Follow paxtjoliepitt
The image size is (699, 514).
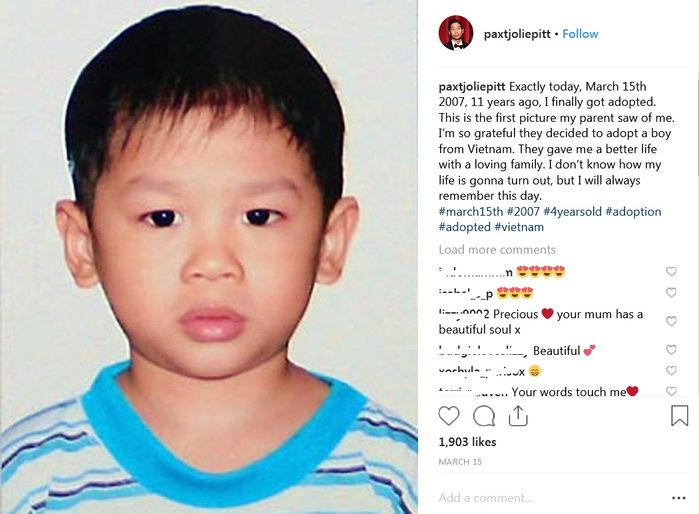[x=580, y=34]
